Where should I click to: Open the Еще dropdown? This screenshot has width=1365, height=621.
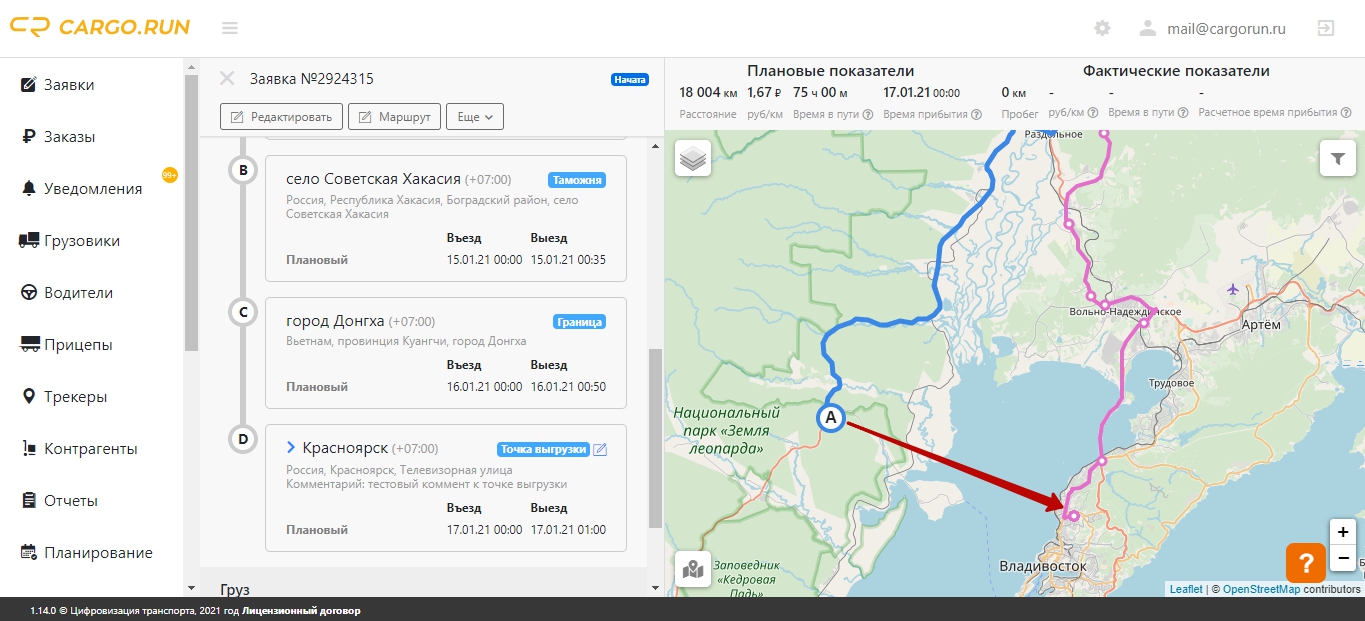click(x=475, y=117)
